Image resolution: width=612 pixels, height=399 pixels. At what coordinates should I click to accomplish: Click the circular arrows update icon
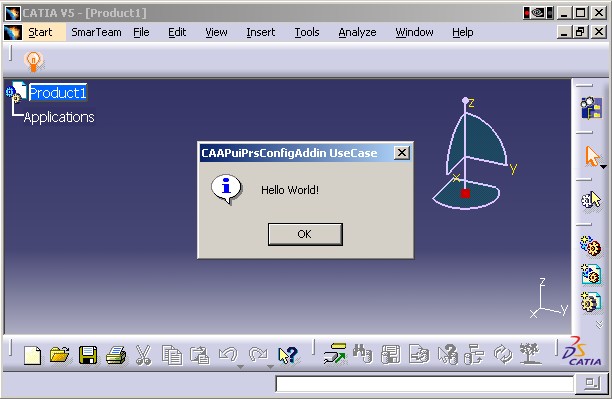503,354
